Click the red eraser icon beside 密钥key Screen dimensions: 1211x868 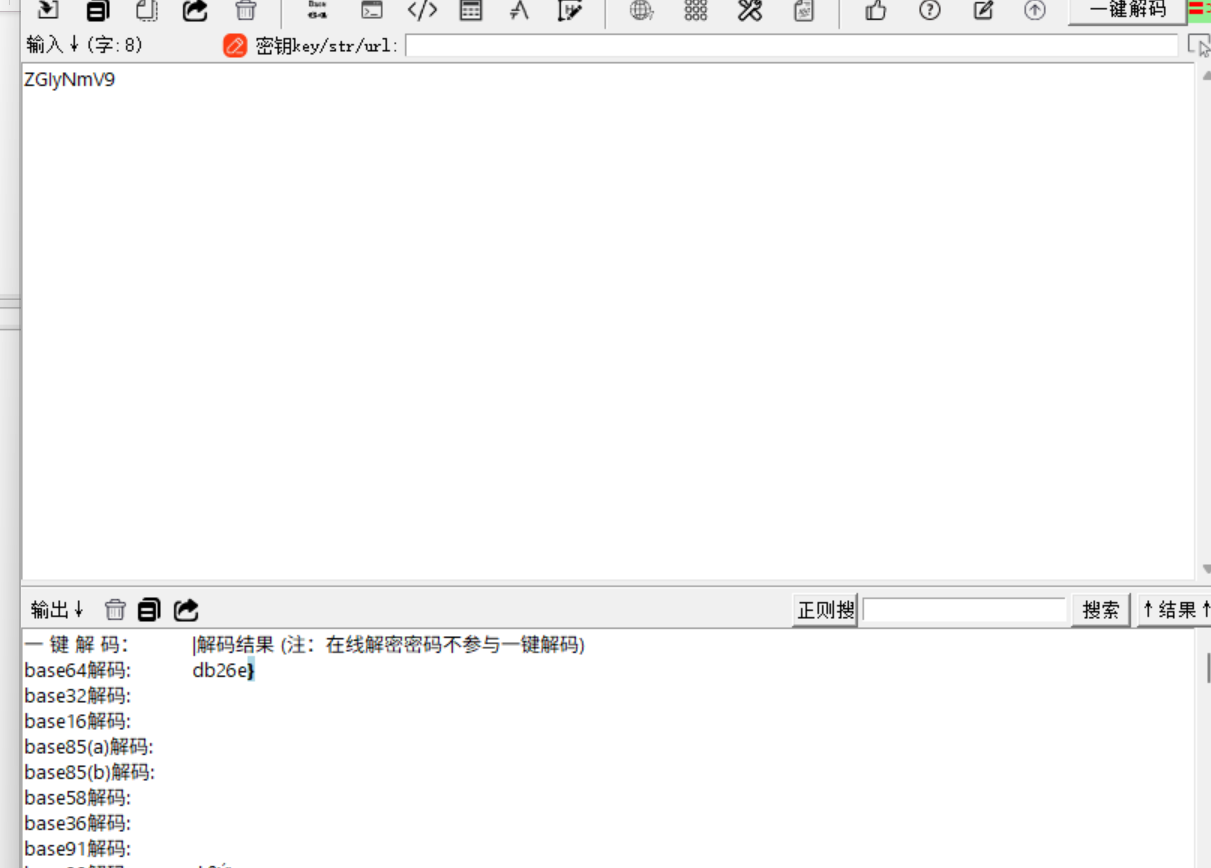[x=235, y=46]
